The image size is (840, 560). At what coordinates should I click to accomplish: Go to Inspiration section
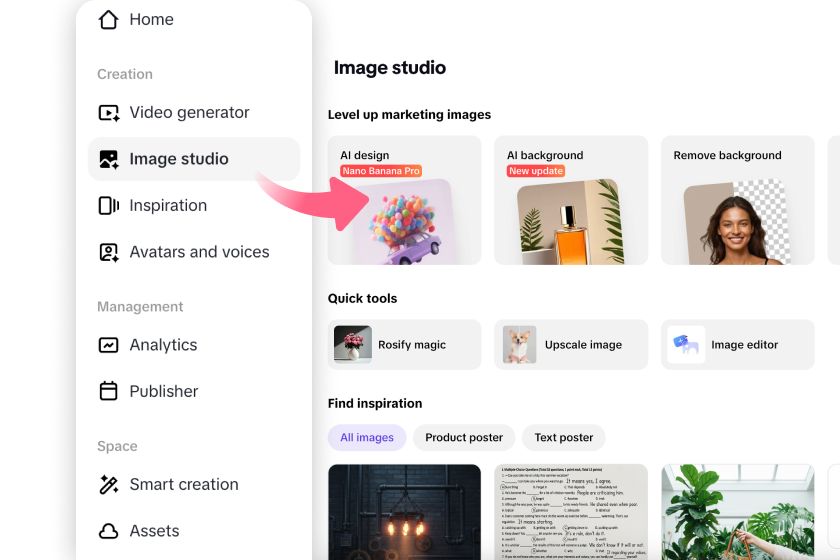(168, 206)
